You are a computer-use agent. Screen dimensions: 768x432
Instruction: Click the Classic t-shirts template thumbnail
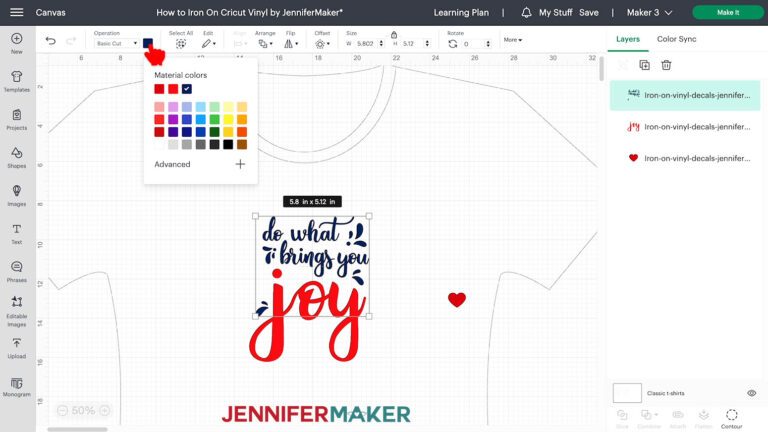pyautogui.click(x=627, y=393)
